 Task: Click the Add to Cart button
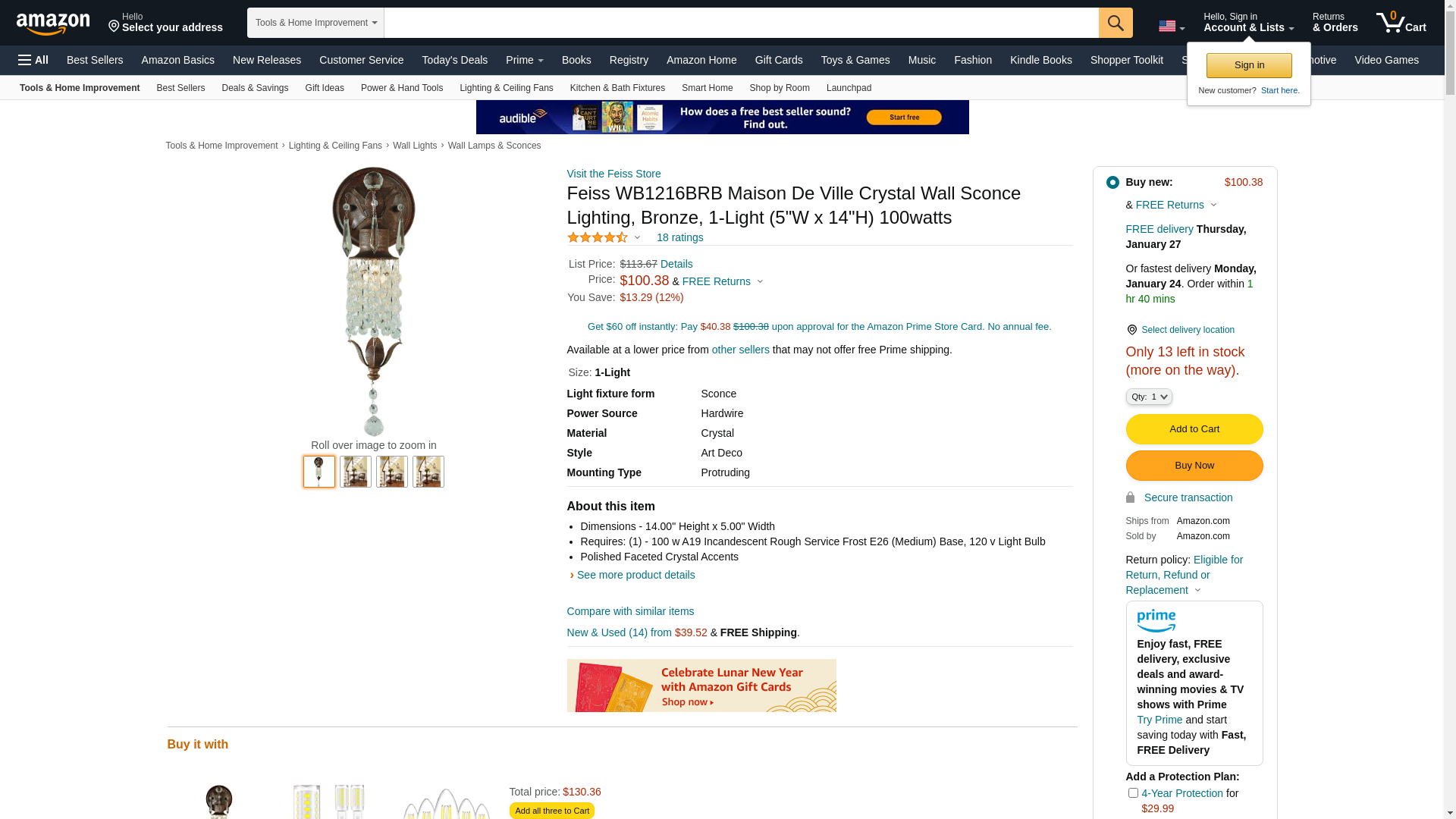[x=1194, y=429]
